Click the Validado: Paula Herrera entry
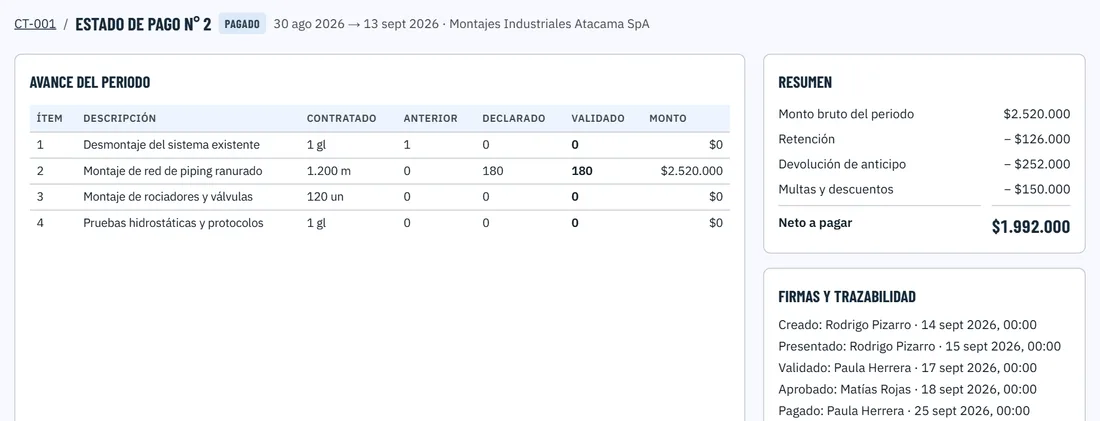Image resolution: width=1100 pixels, height=421 pixels. coord(908,368)
